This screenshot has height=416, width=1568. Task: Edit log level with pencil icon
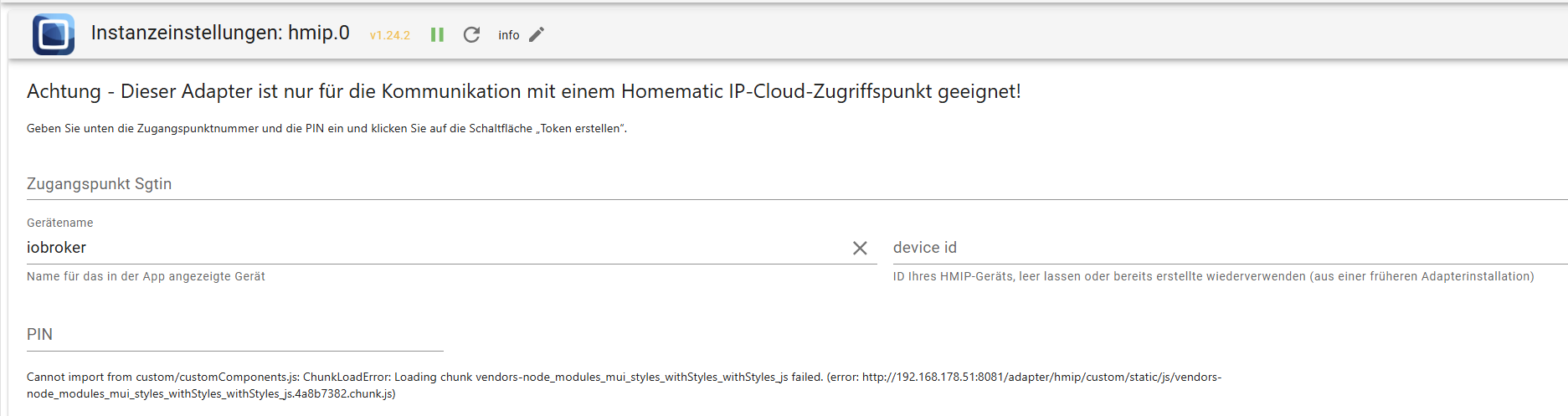click(537, 34)
